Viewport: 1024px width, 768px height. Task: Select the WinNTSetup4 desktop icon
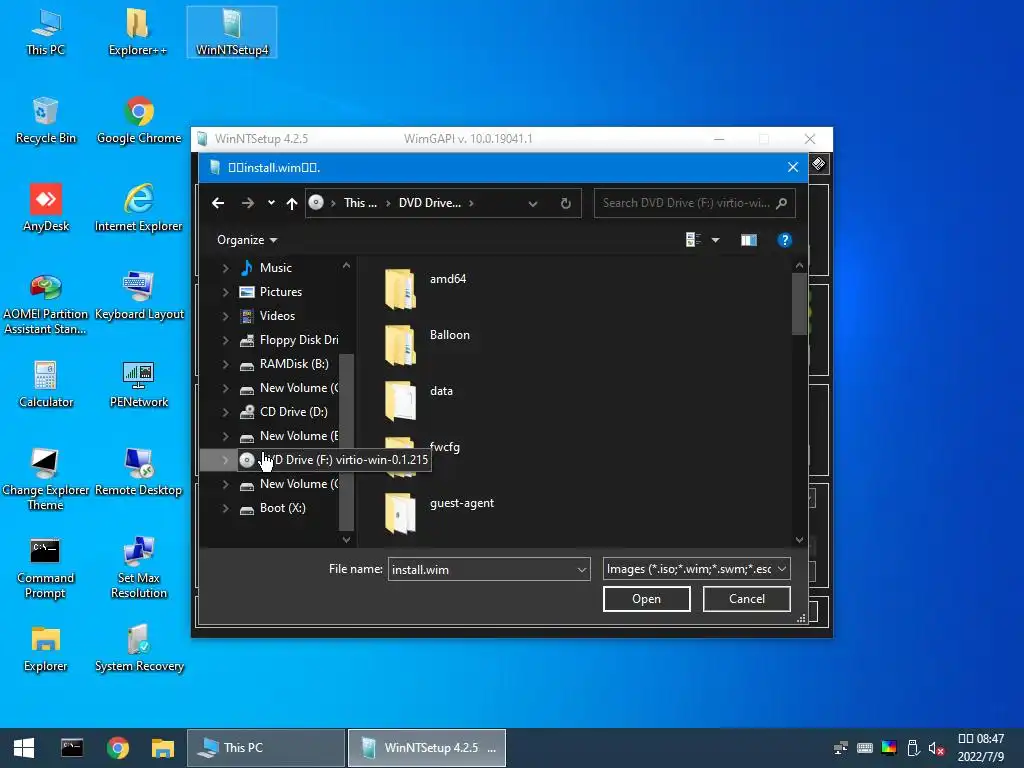tap(232, 33)
